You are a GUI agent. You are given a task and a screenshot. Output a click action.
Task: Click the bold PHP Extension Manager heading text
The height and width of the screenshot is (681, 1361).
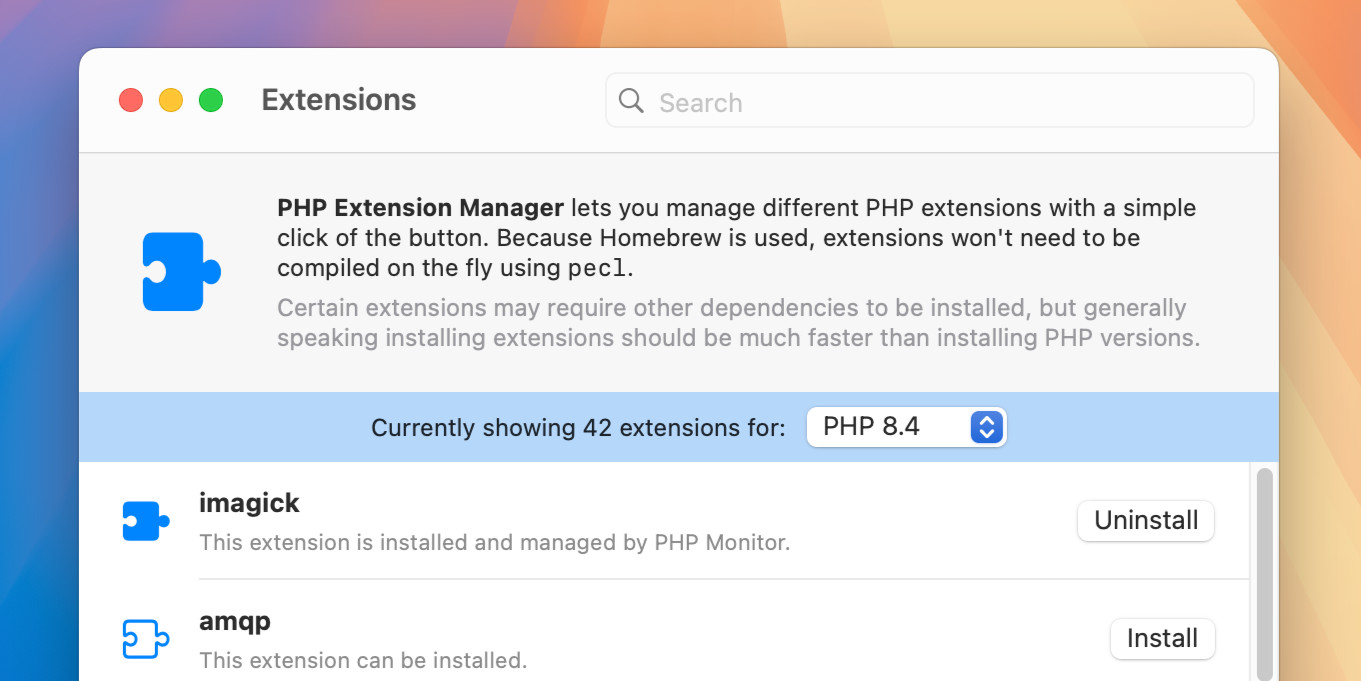click(420, 208)
